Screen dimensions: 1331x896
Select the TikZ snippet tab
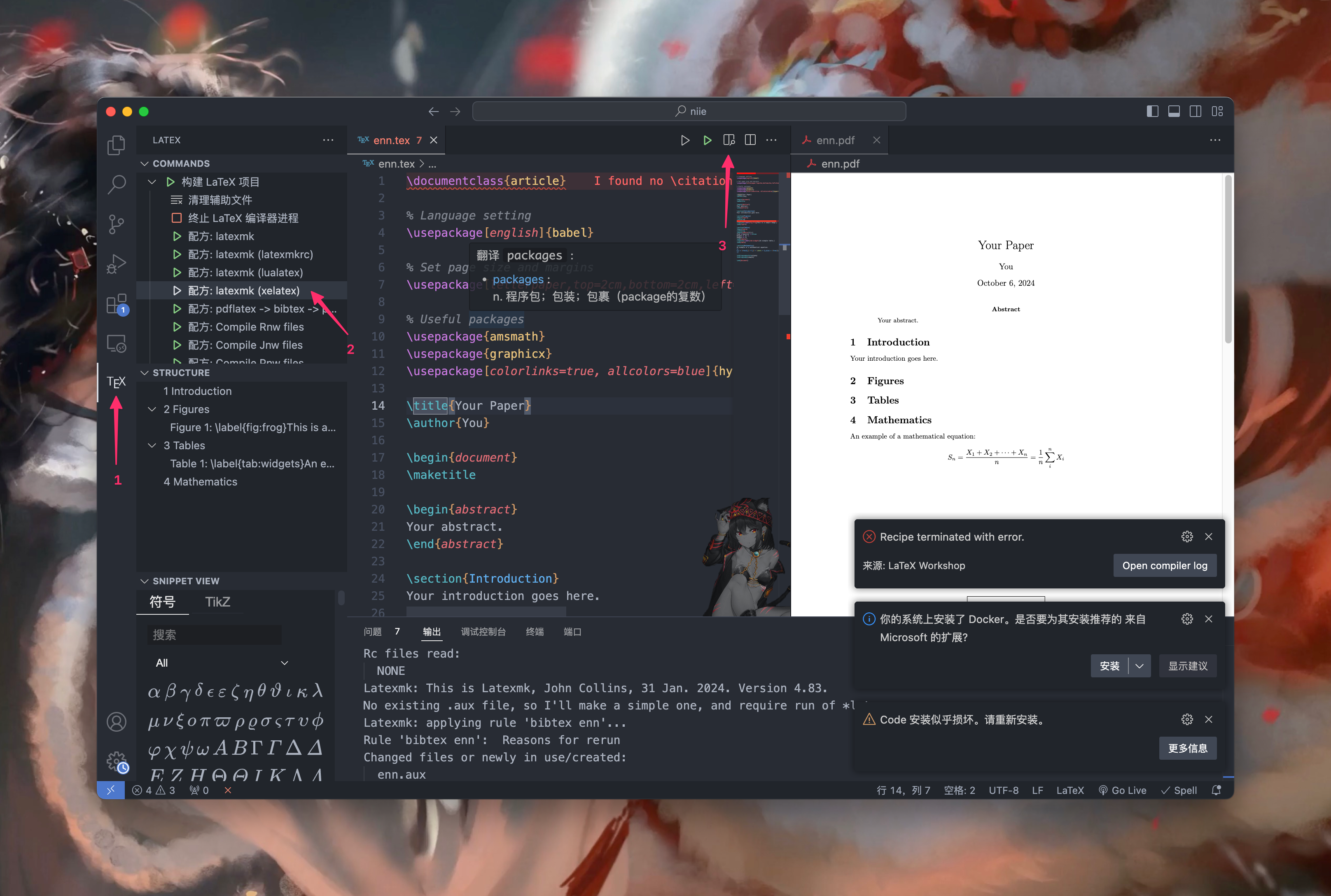[x=217, y=602]
